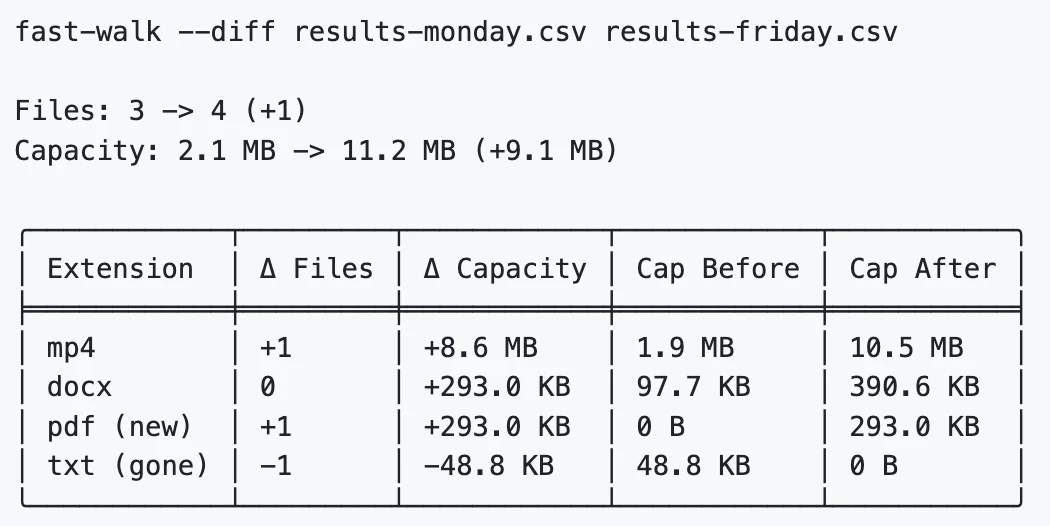Screen dimensions: 1050x526
Task: Select the docx extension row
Action: click(x=522, y=387)
